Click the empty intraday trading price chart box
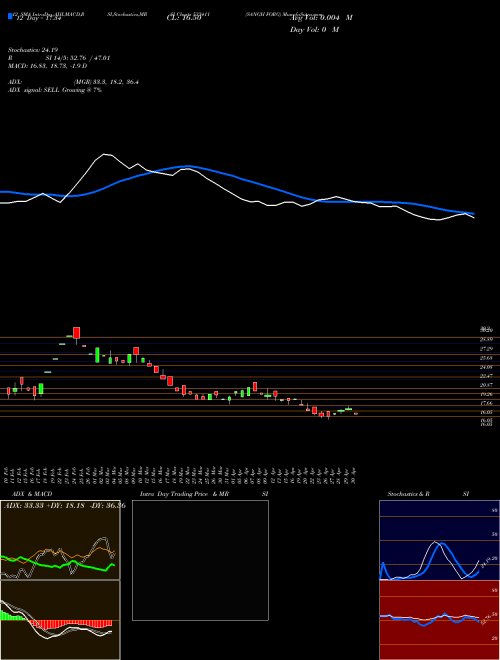The image size is (500, 660). [200, 560]
